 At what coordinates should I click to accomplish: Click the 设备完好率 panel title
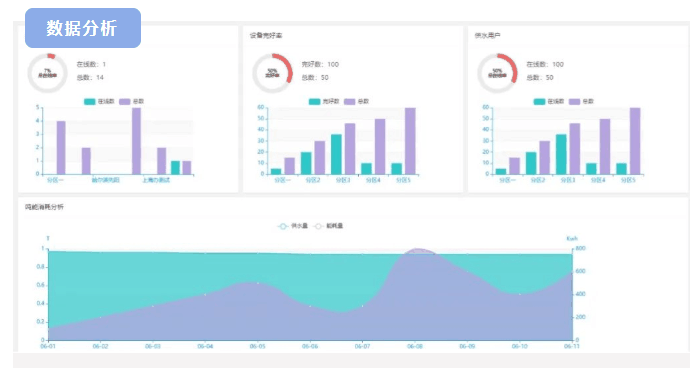tap(266, 35)
